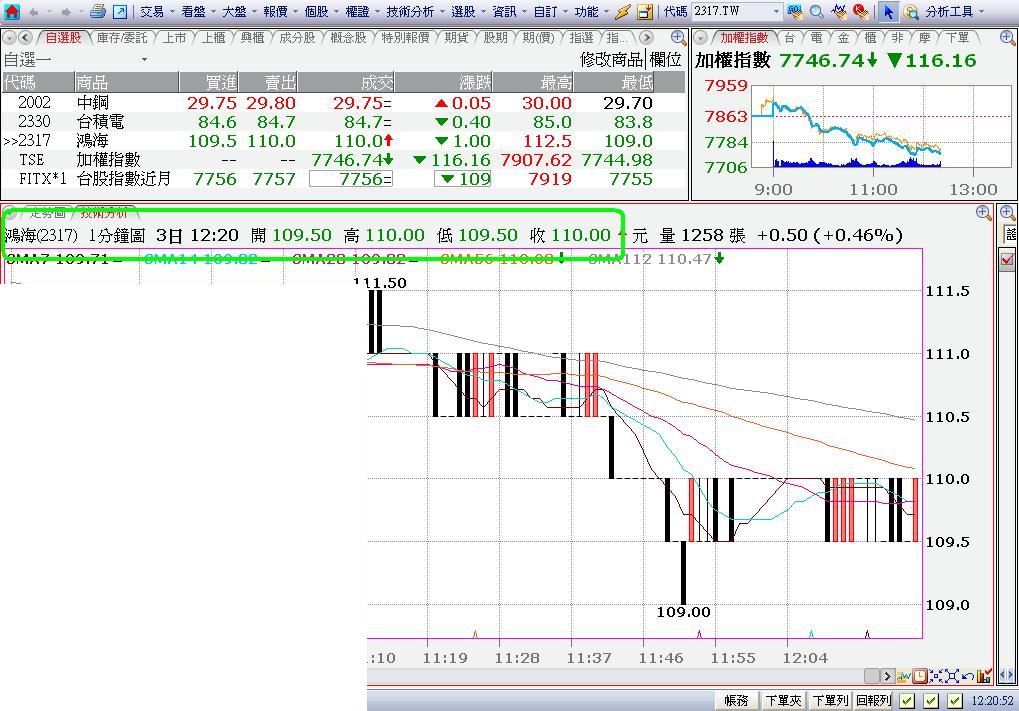This screenshot has width=1019, height=711.
Task: Click the bar chart indicator settings icon
Action: [984, 677]
